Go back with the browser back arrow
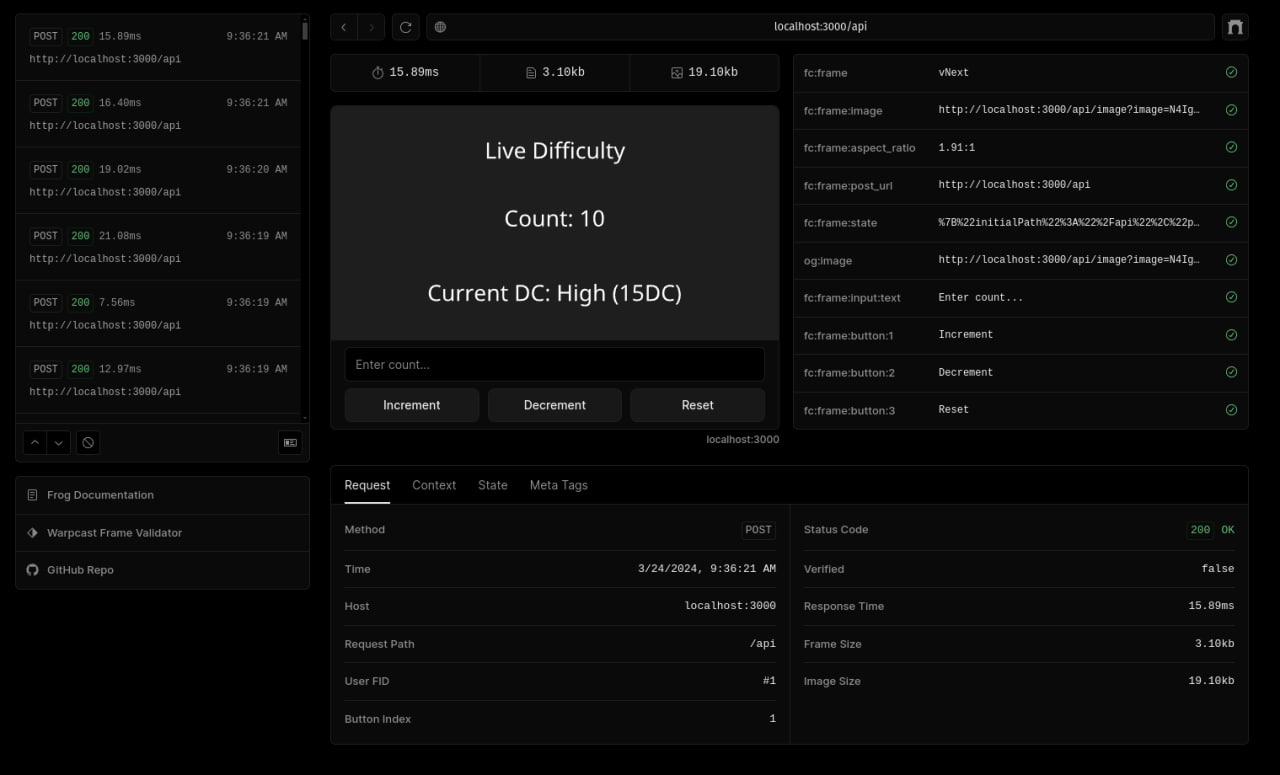The width and height of the screenshot is (1280, 775). (344, 27)
